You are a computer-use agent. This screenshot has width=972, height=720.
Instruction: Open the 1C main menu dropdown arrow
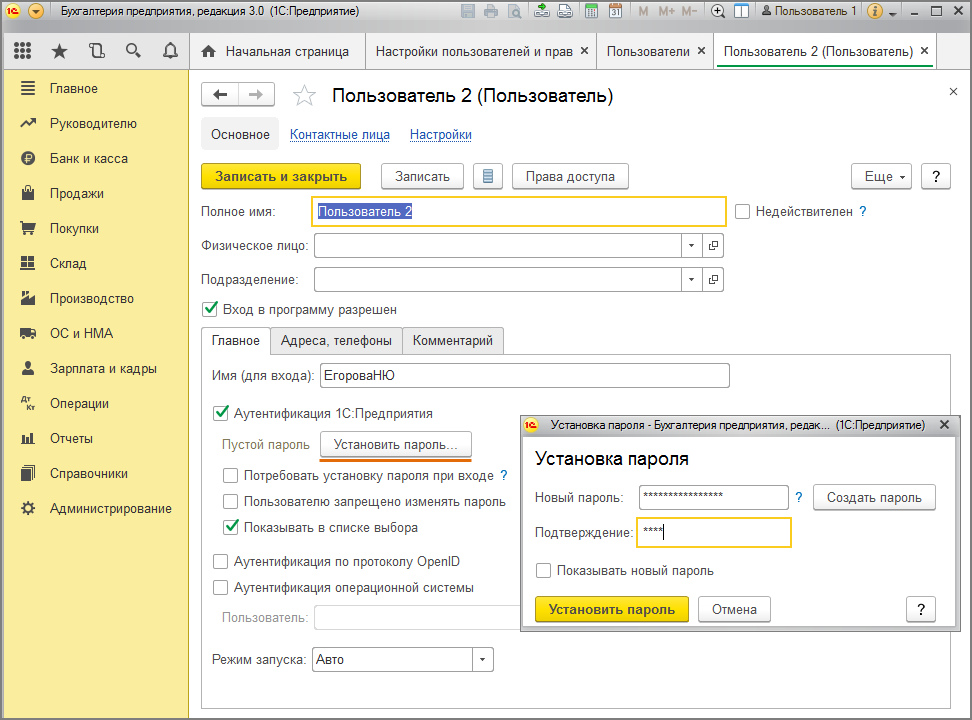point(36,11)
